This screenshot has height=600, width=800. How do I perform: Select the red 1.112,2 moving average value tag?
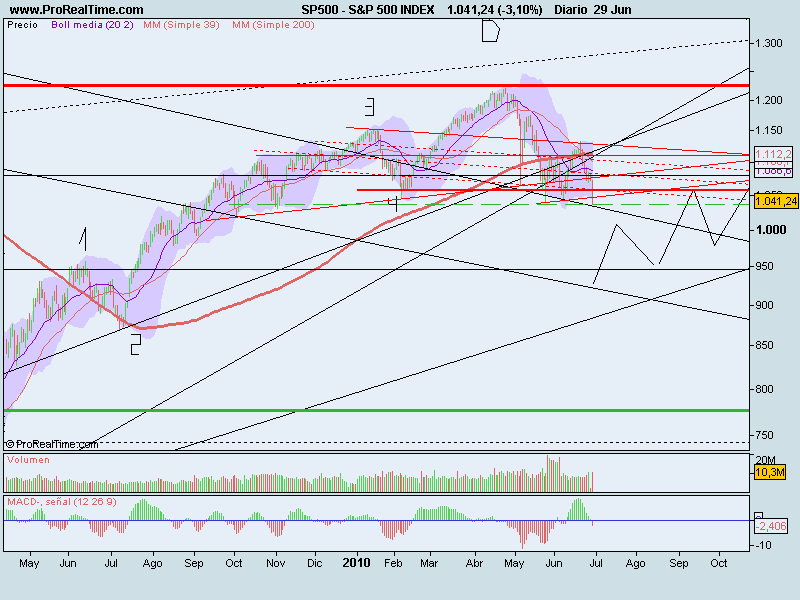(773, 154)
